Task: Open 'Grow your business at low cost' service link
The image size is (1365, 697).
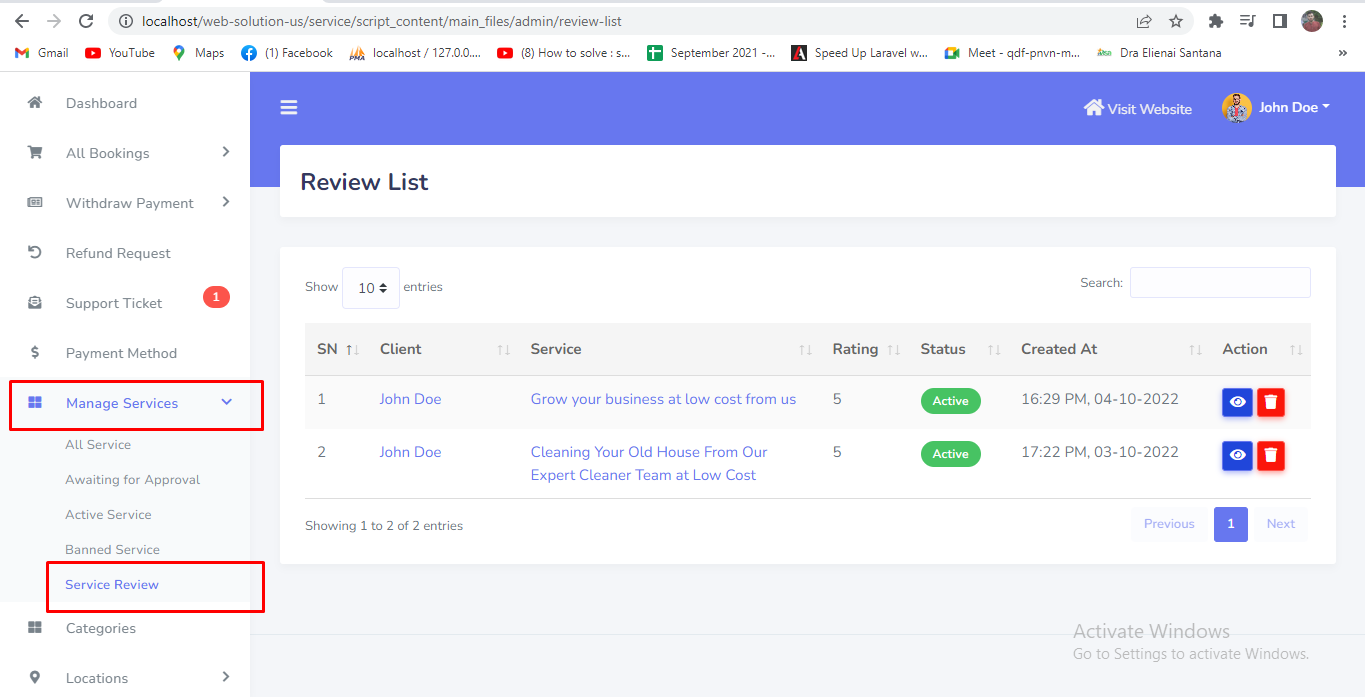Action: point(663,399)
